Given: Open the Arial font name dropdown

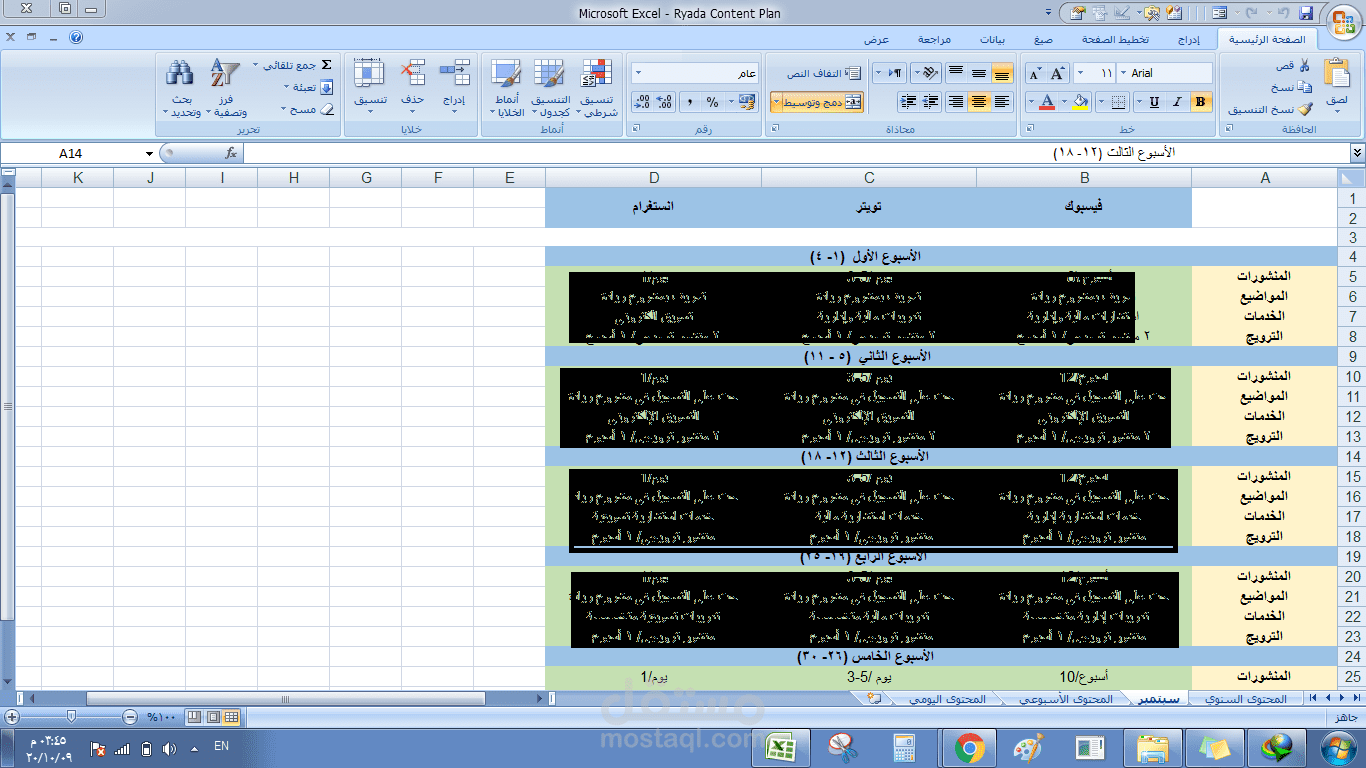Looking at the screenshot, I should click(x=1124, y=73).
